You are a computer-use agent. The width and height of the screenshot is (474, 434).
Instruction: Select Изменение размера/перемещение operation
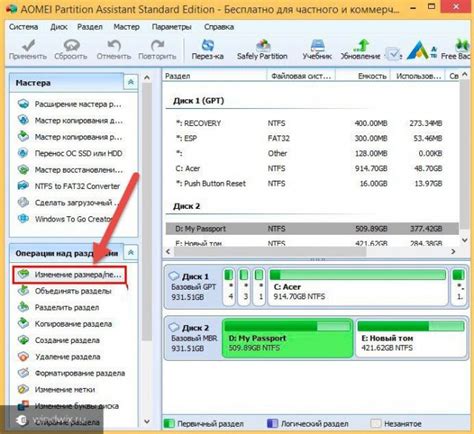pos(70,275)
